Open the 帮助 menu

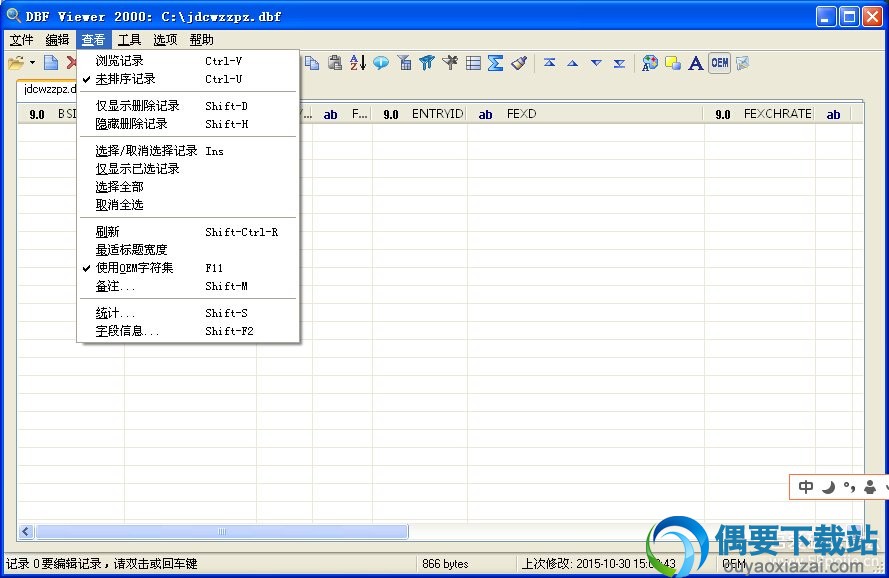point(201,40)
